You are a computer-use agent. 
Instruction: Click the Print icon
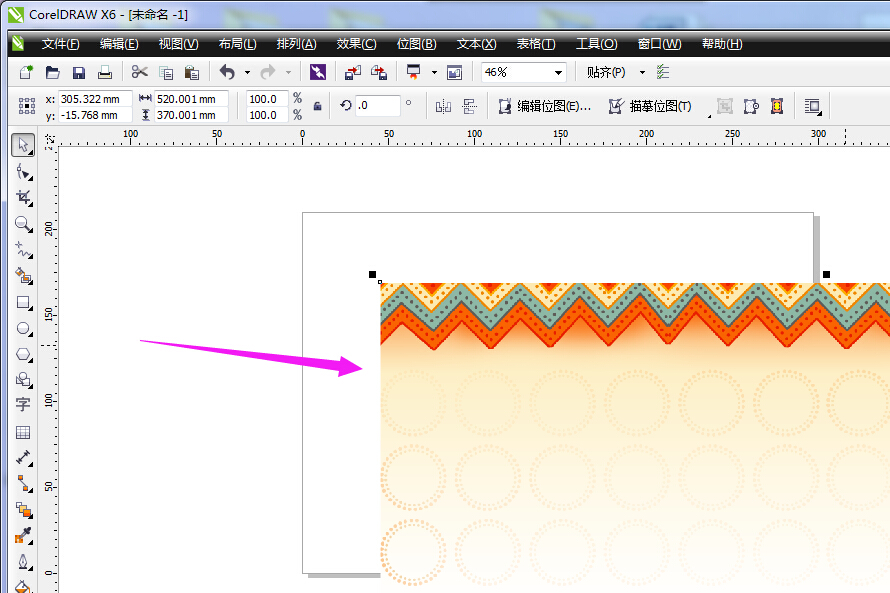[x=104, y=72]
